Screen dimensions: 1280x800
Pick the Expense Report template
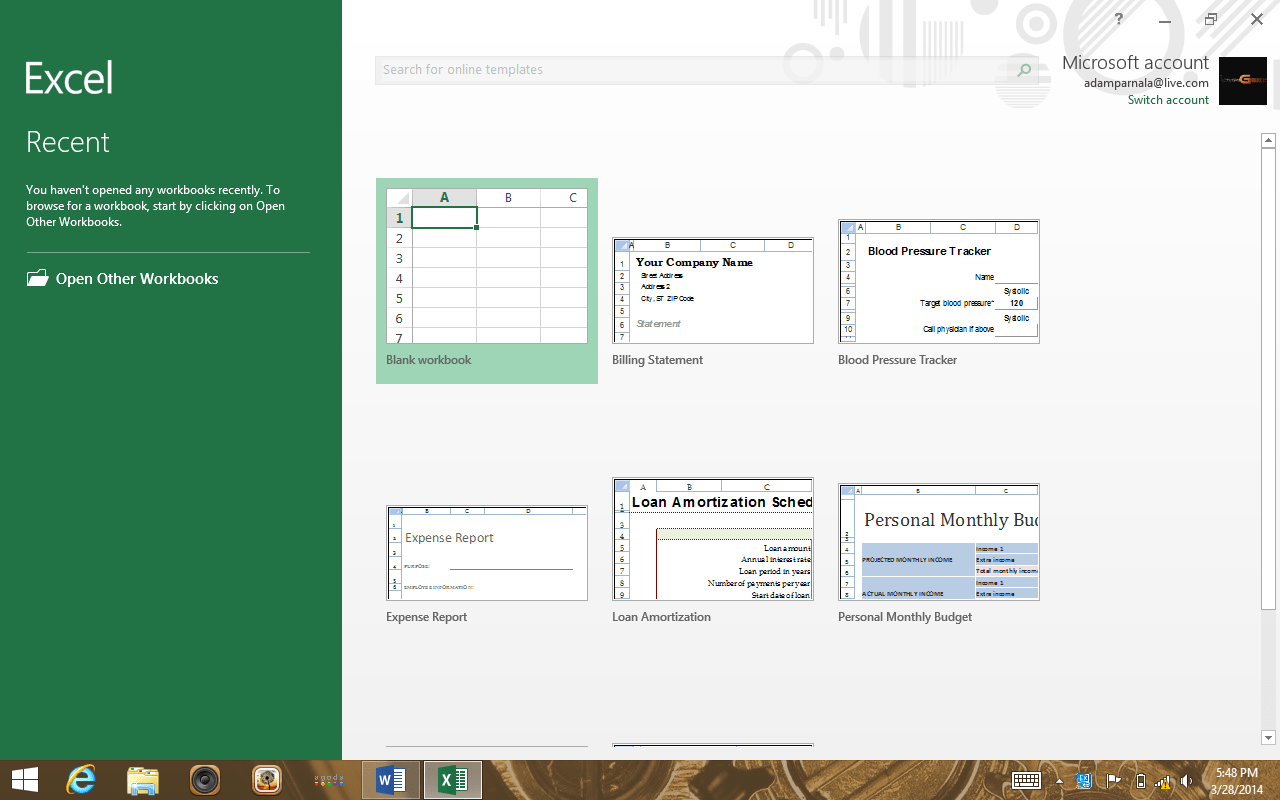coord(487,564)
